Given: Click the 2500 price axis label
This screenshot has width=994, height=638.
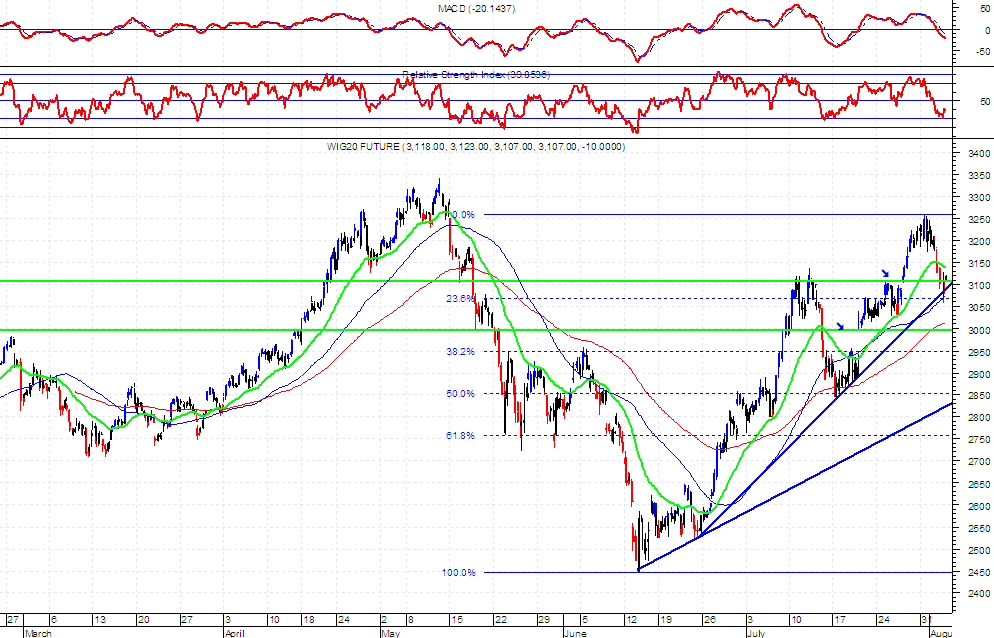Looking at the screenshot, I should pos(979,550).
